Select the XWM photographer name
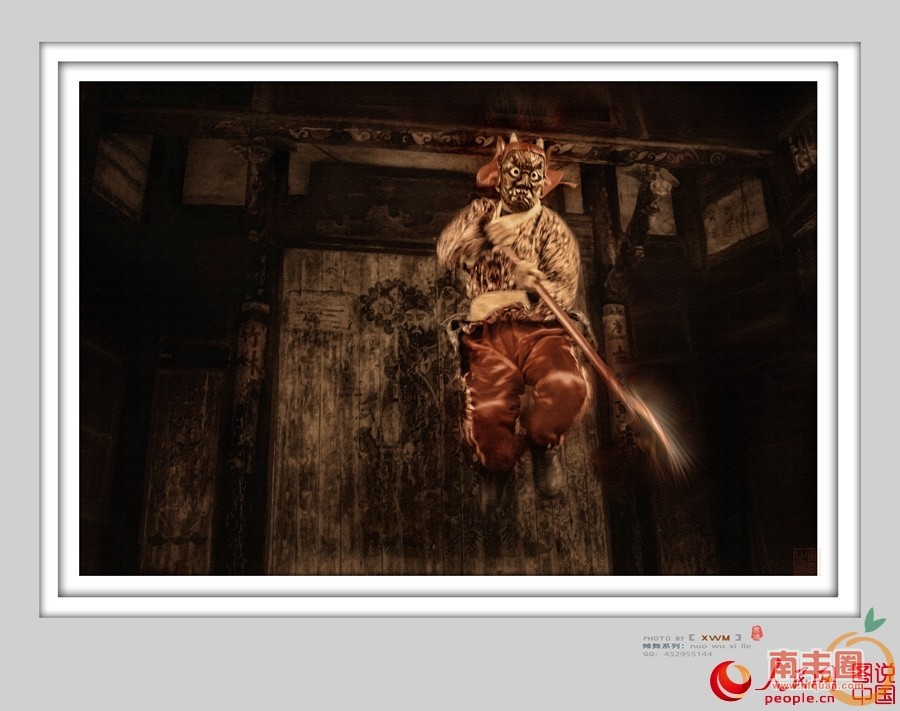The width and height of the screenshot is (900, 711). click(x=714, y=637)
